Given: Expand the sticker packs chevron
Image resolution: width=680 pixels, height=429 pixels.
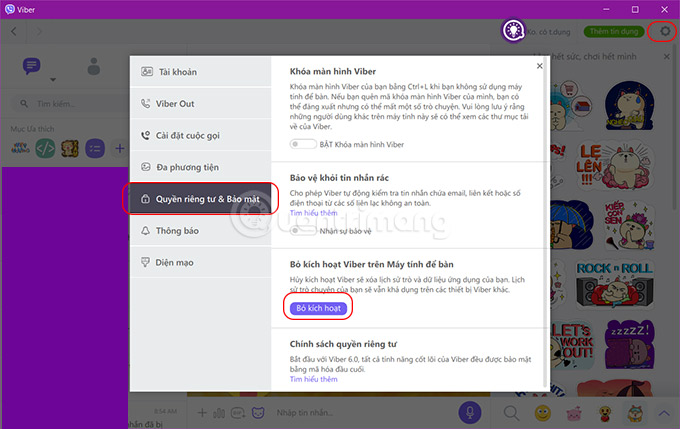Looking at the screenshot, I should pos(664,413).
